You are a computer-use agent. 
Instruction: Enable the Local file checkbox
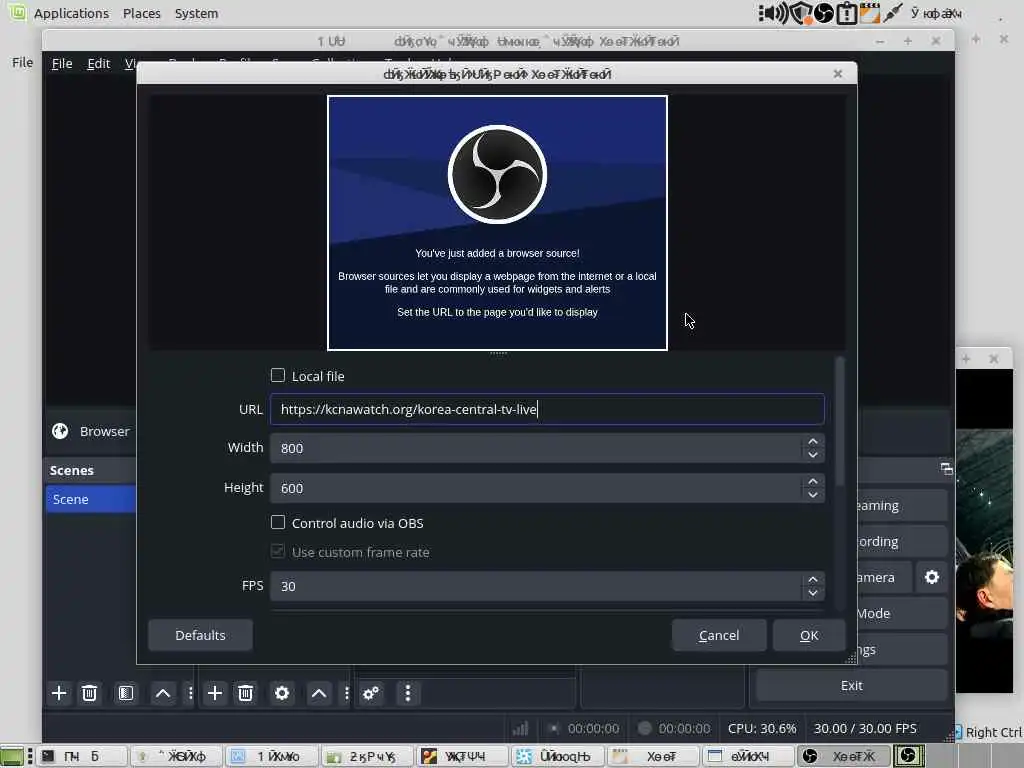[278, 376]
